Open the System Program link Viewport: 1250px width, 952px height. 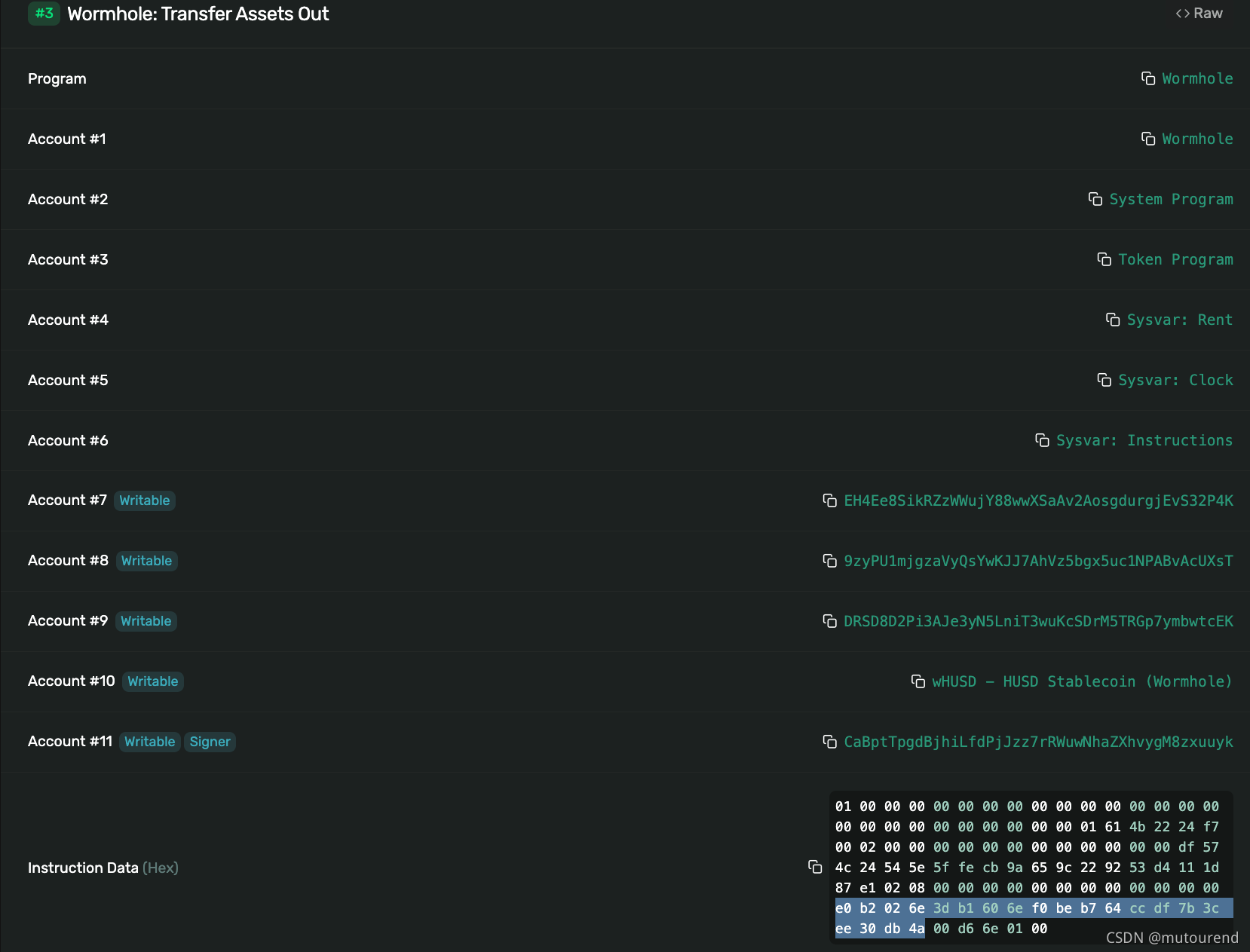coord(1171,199)
